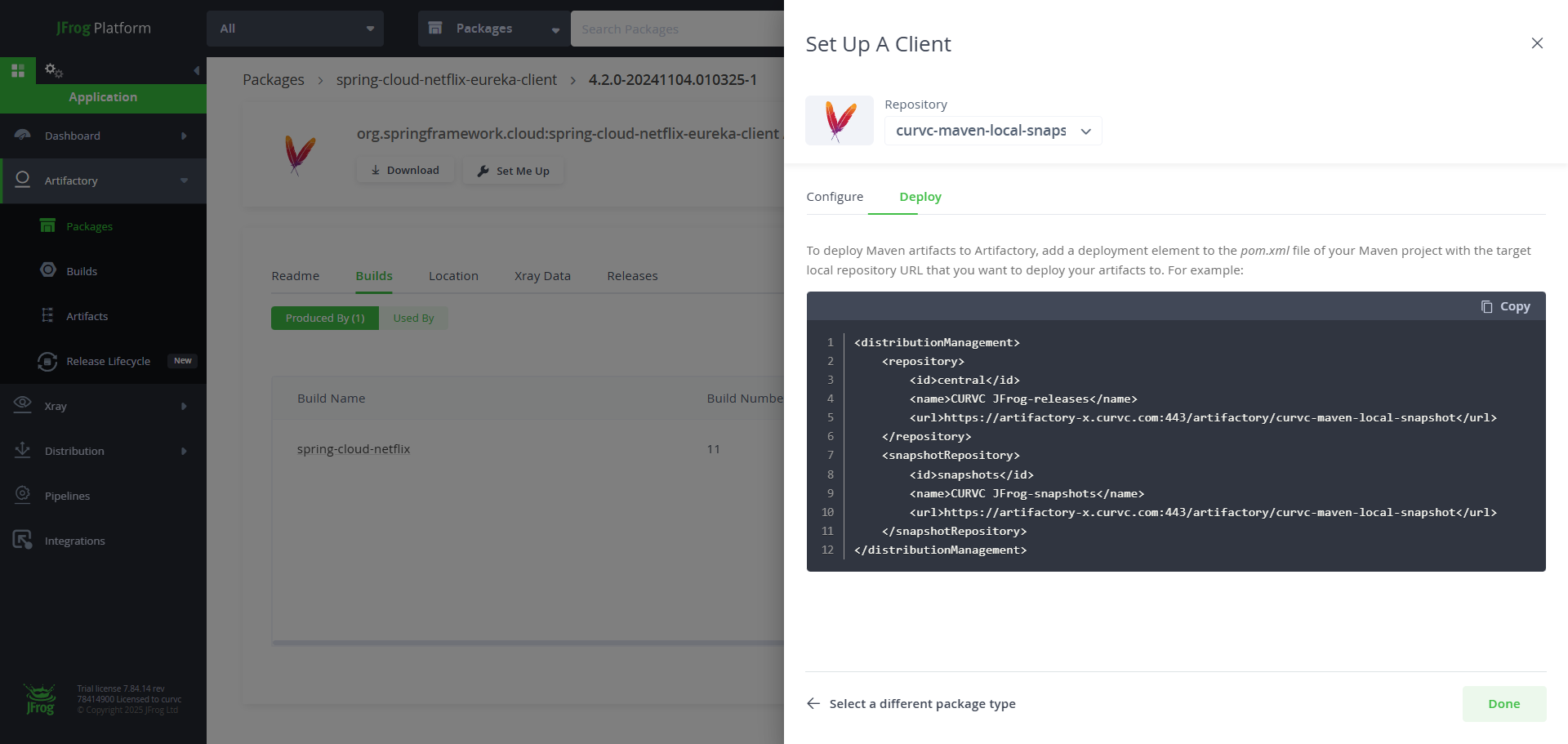Click the Download button
Viewport: 1568px width, 744px height.
[405, 170]
